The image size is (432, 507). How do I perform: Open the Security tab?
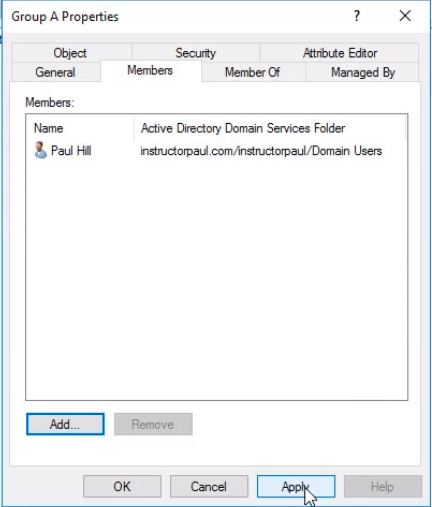[195, 53]
